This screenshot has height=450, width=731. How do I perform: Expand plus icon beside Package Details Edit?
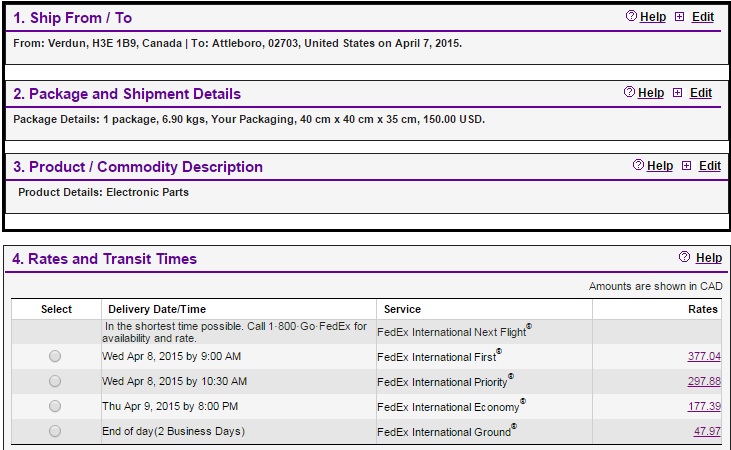pyautogui.click(x=677, y=93)
